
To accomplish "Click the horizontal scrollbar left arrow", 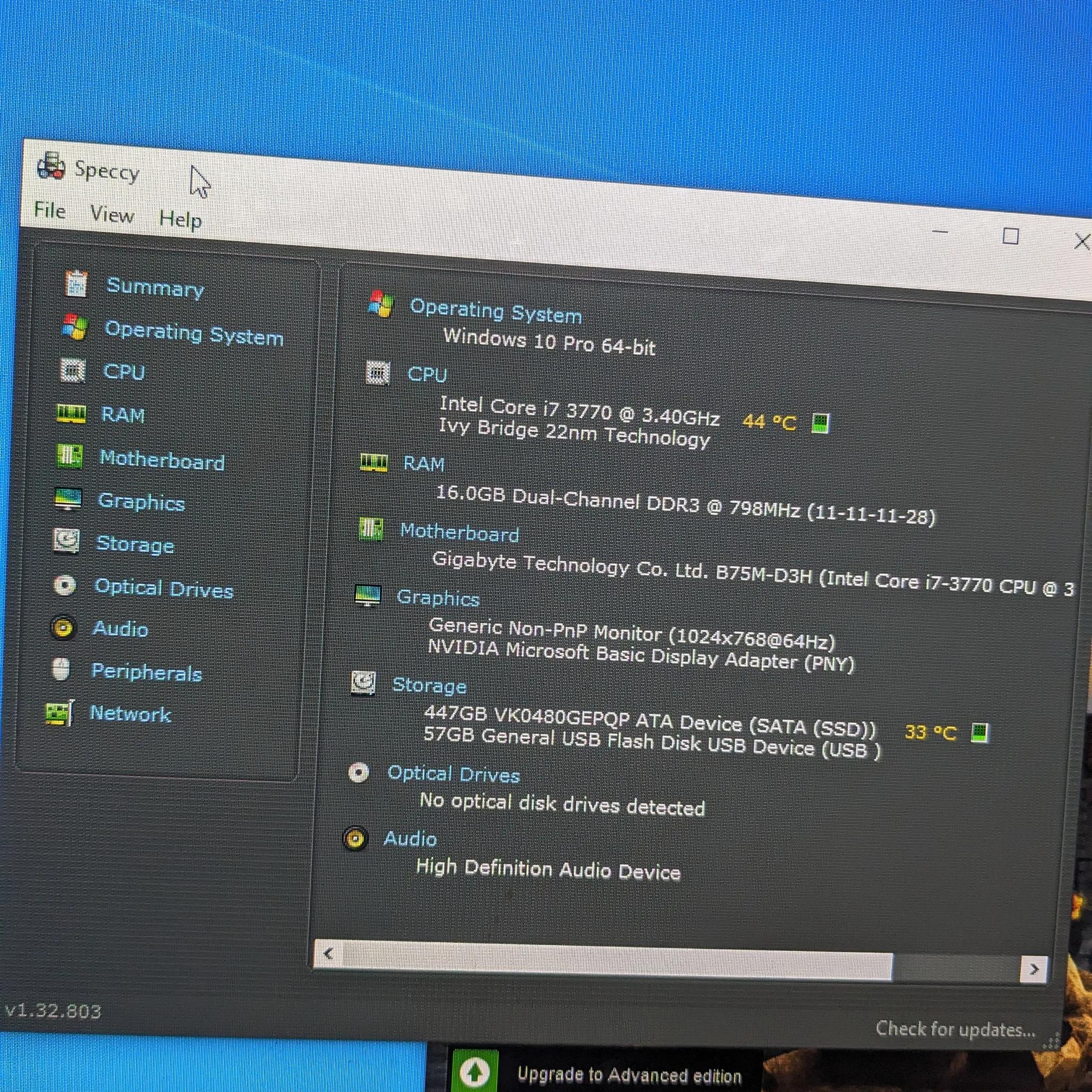I will [x=328, y=954].
